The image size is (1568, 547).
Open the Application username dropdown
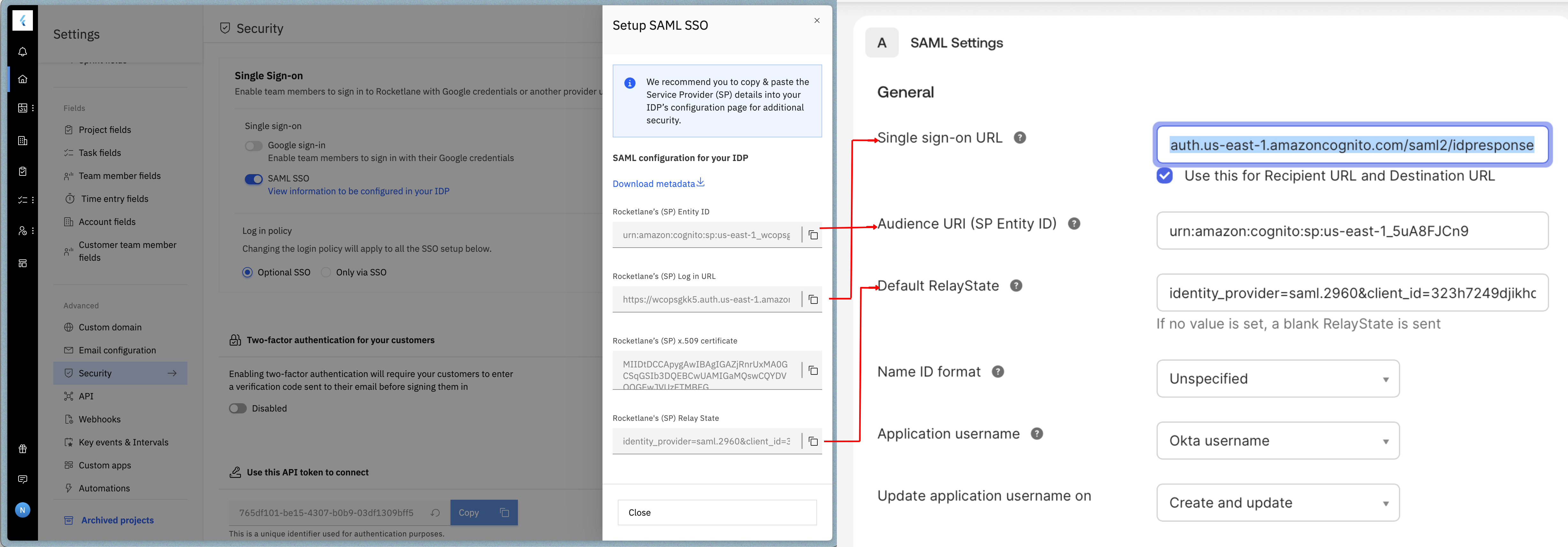click(x=1277, y=440)
